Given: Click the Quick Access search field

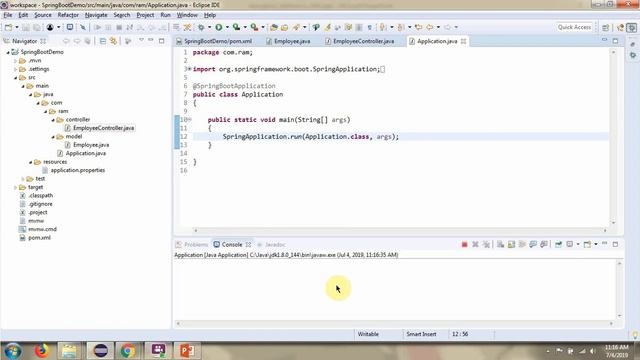Looking at the screenshot, I should [x=574, y=27].
